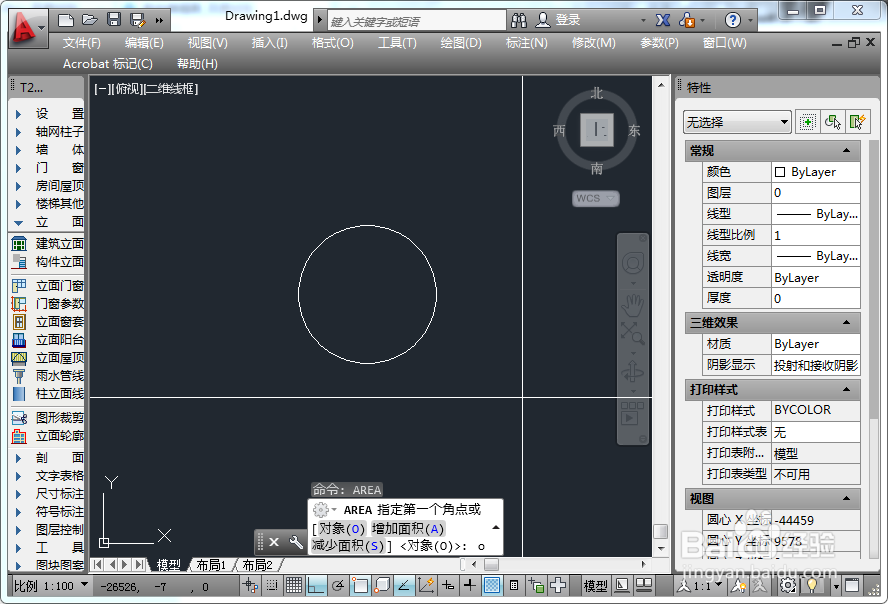The image size is (888, 604).
Task: Click the 雨水管线 tool icon
Action: pyautogui.click(x=19, y=376)
